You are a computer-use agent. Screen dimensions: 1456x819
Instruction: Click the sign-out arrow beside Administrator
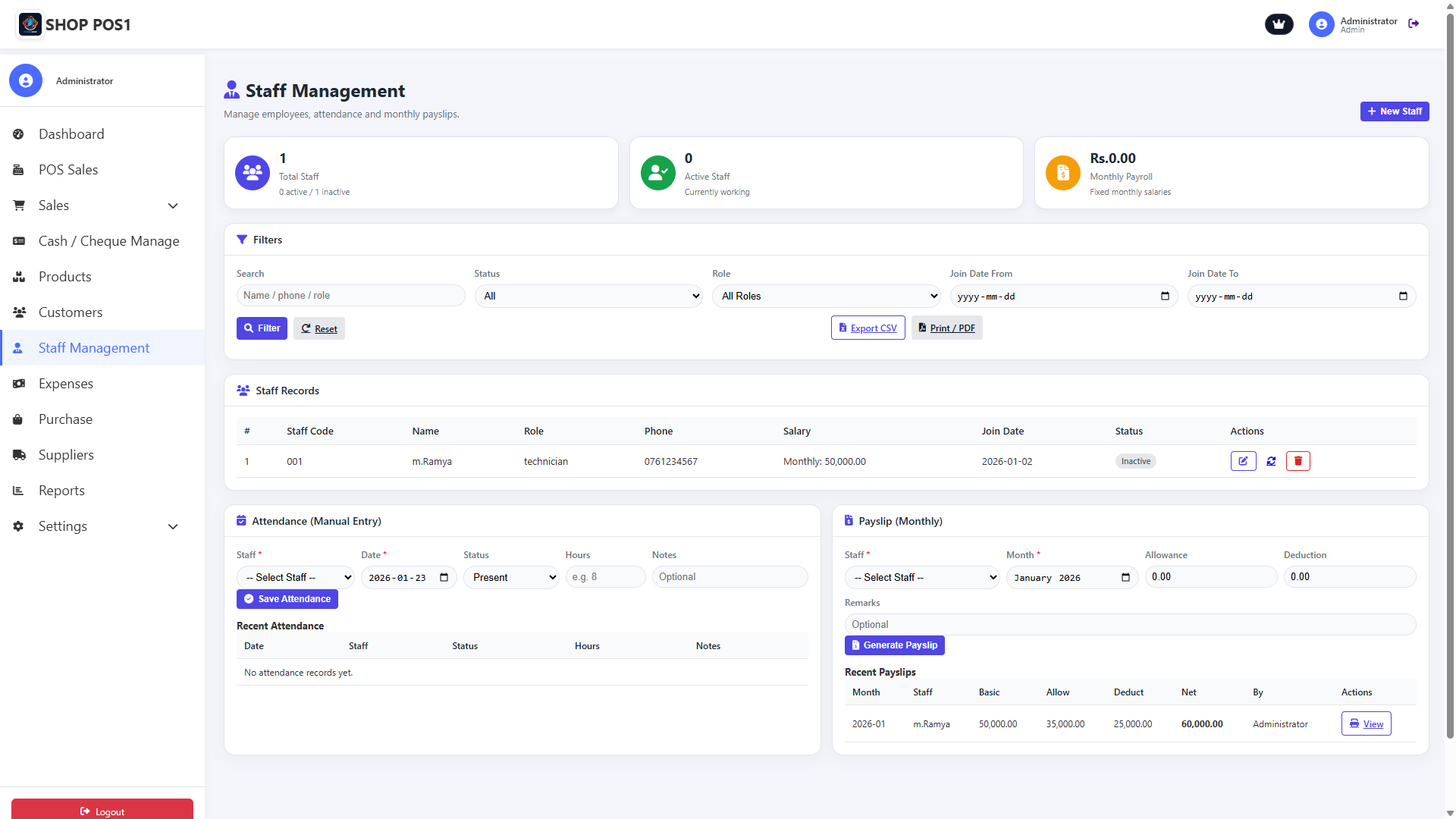pos(1414,24)
